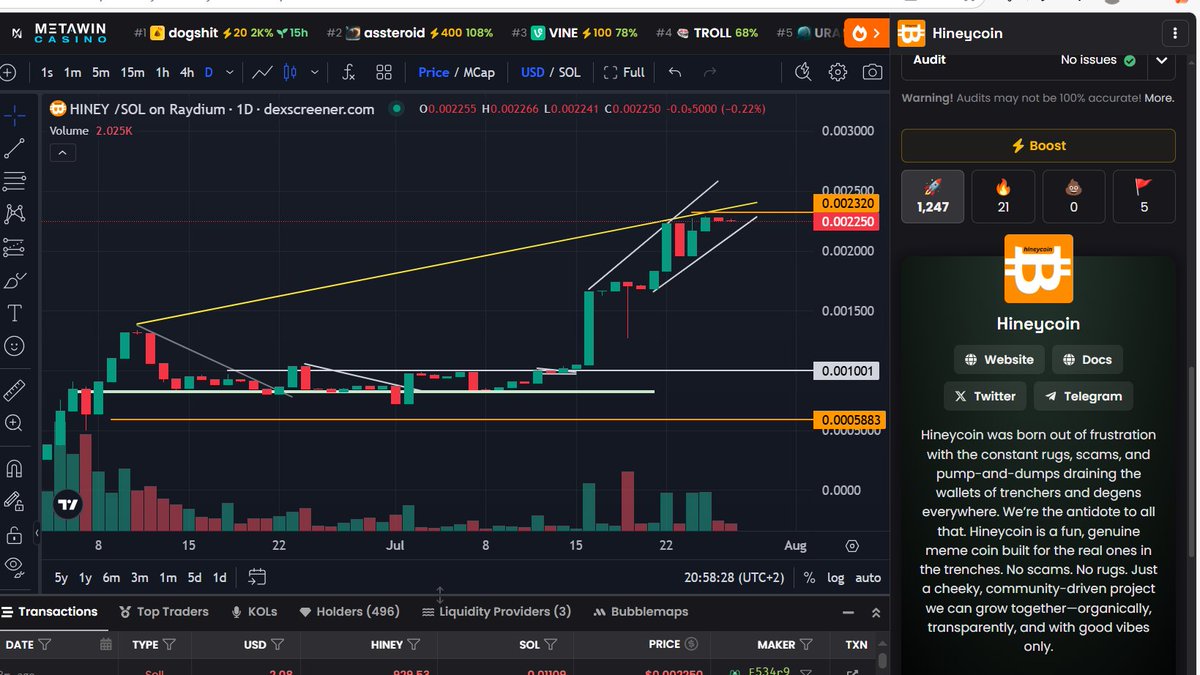Image resolution: width=1200 pixels, height=675 pixels.
Task: Open indicator templates grid
Action: [x=384, y=72]
